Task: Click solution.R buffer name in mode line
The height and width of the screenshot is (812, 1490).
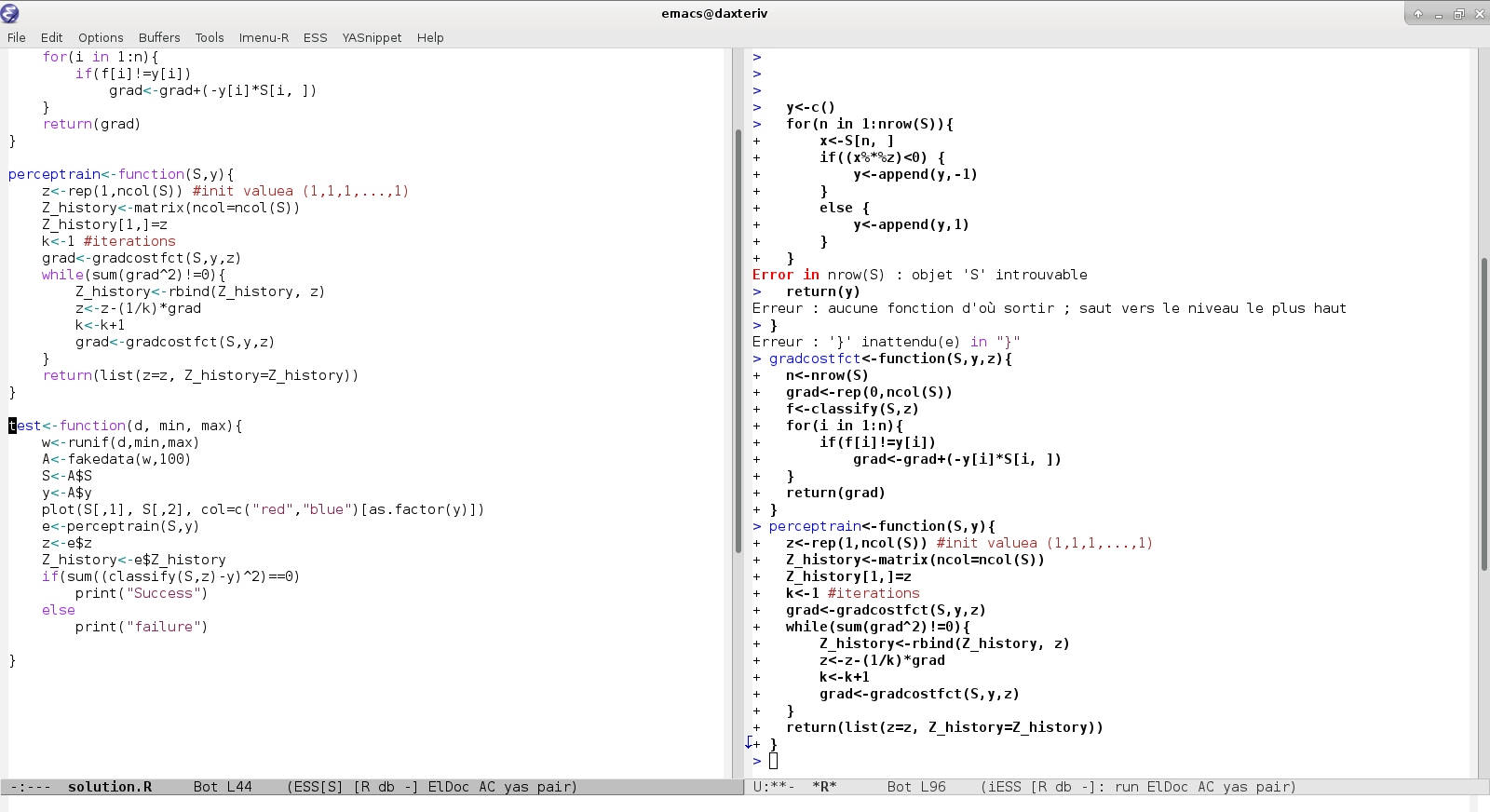Action: tap(110, 787)
